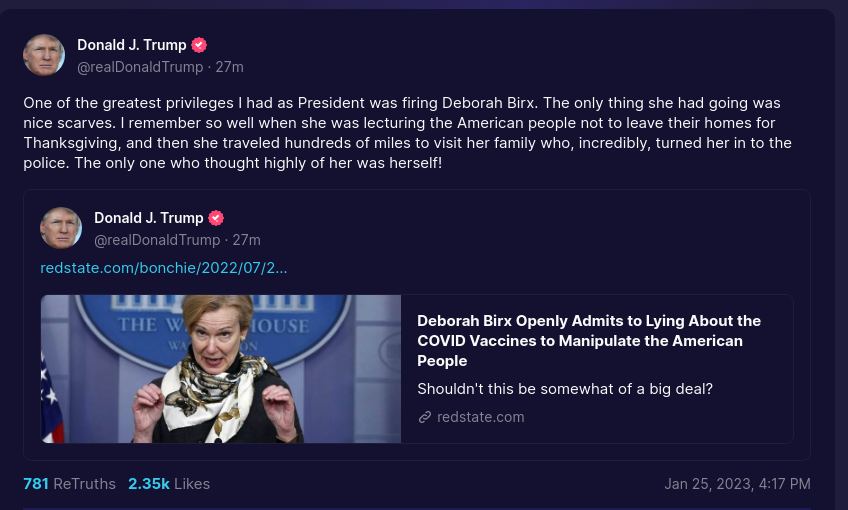
Task: Click the @realDonaldTrump handle on the main post
Action: click(x=140, y=67)
